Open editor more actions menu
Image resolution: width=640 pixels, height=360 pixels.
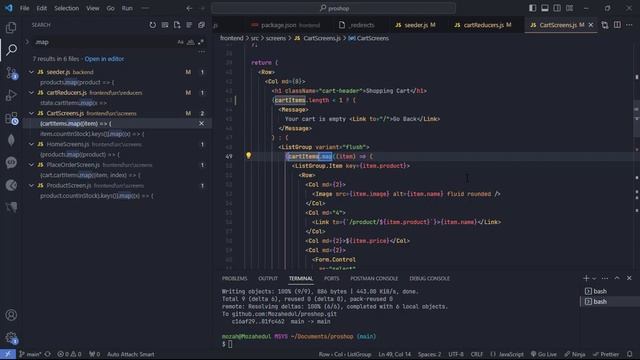629,25
